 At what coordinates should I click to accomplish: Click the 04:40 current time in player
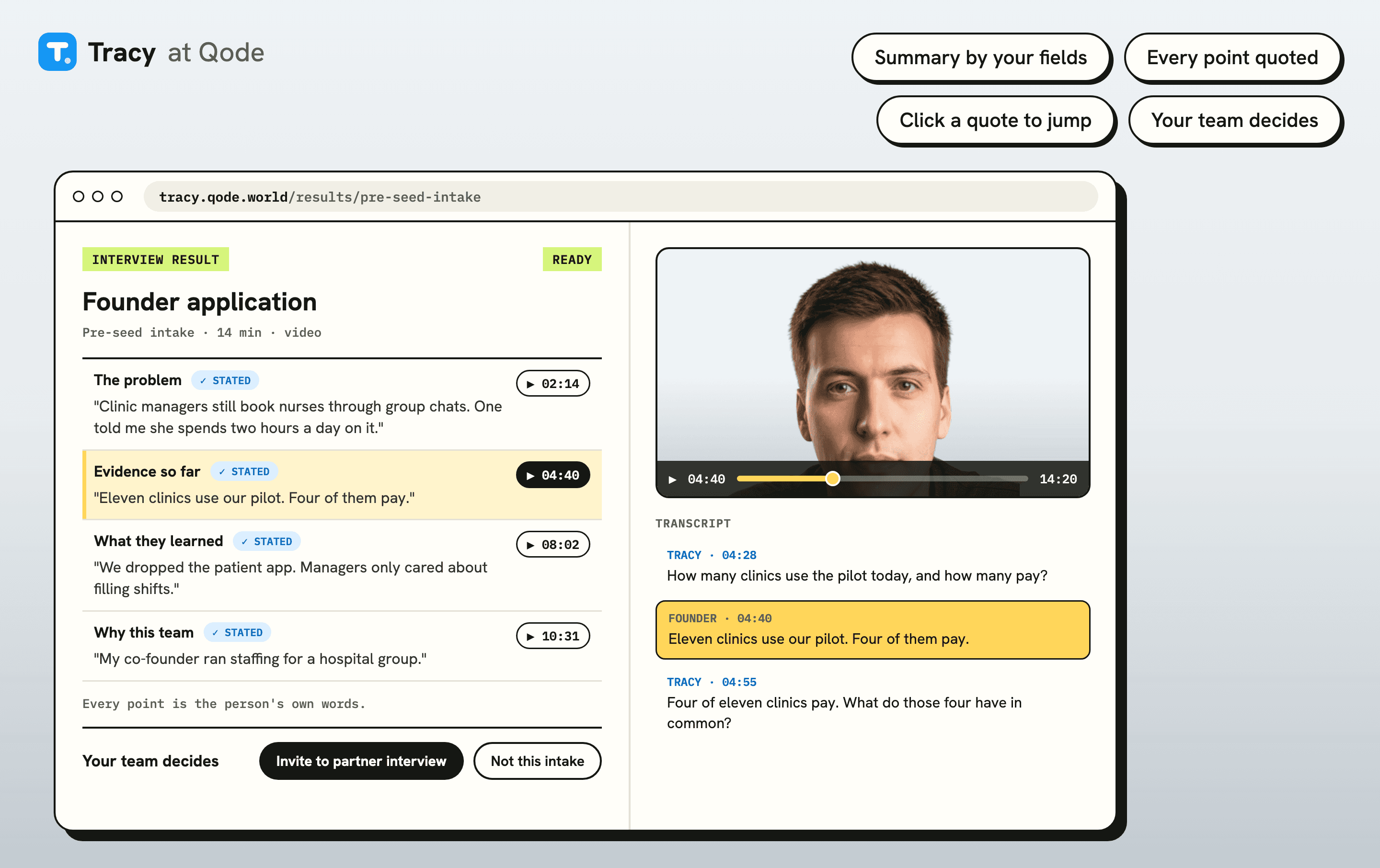point(706,479)
